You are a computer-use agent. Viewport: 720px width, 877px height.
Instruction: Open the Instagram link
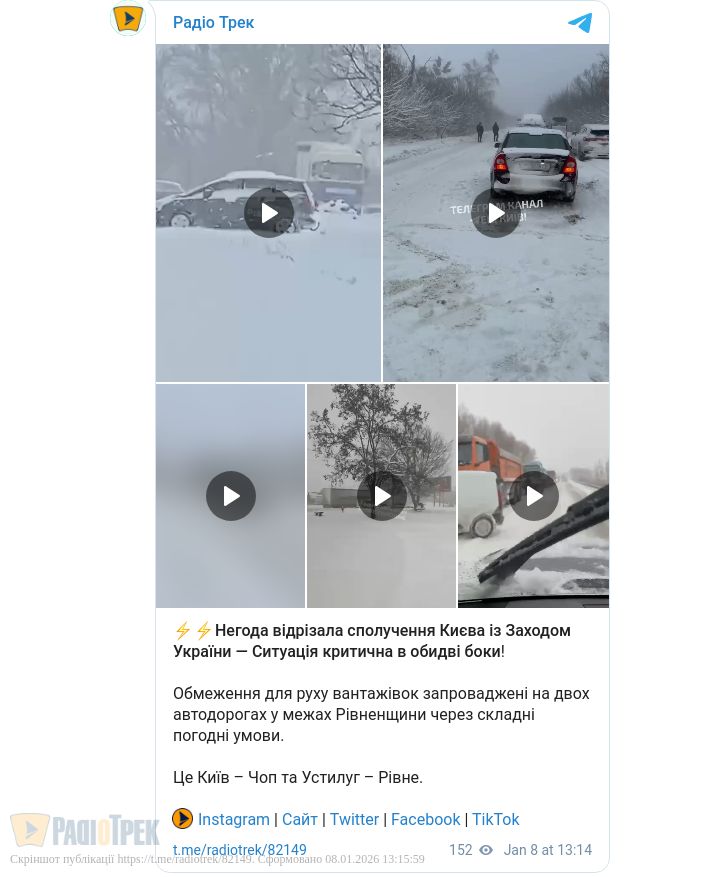point(233,819)
